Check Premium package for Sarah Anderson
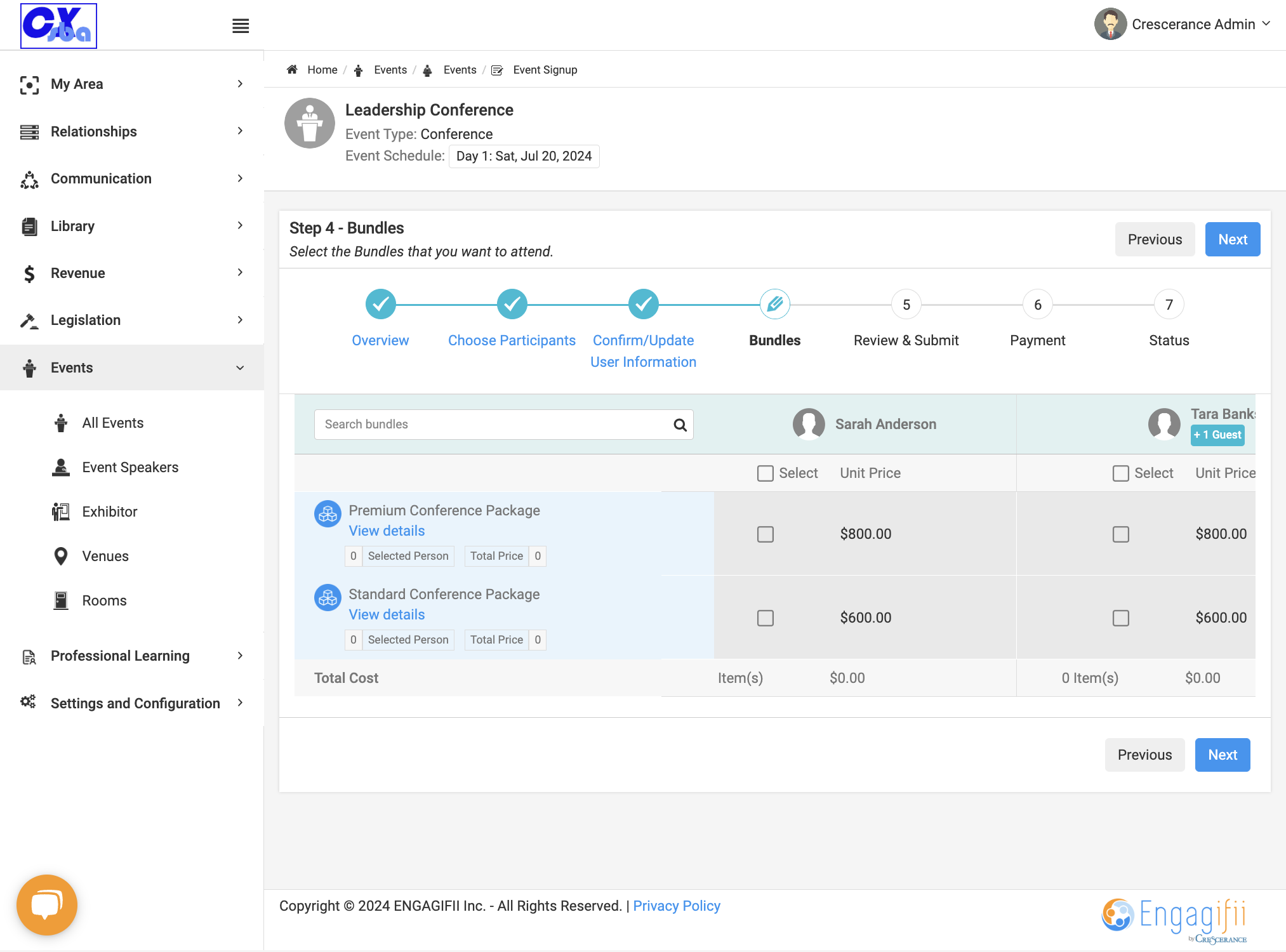1286x952 pixels. click(x=766, y=534)
